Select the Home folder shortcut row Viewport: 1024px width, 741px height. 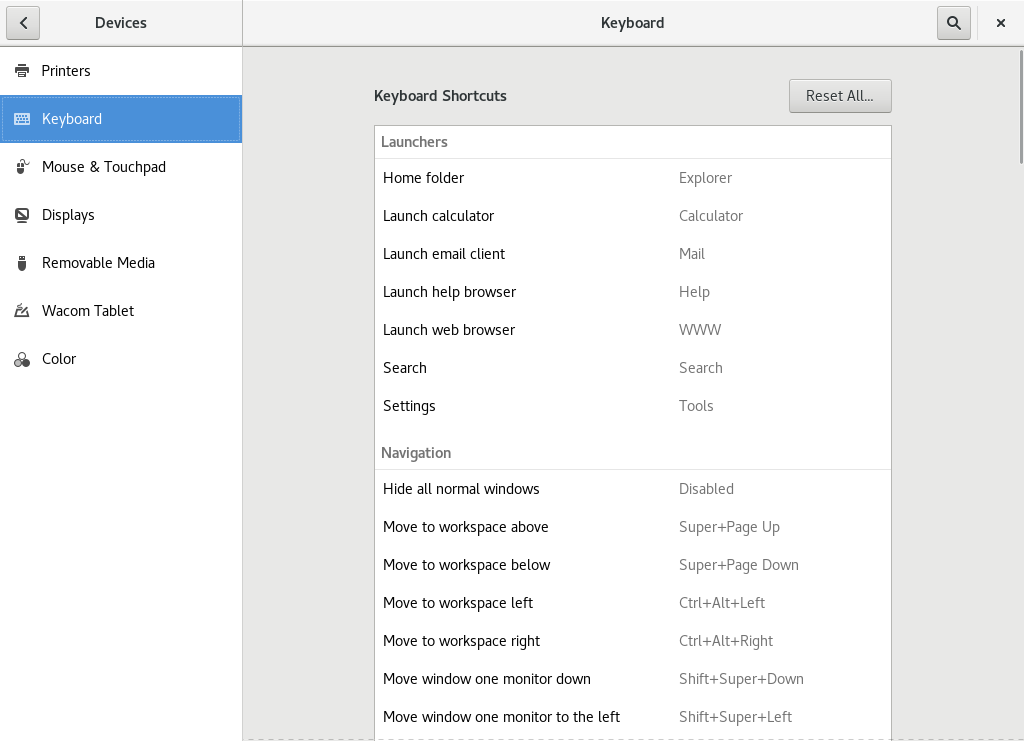[632, 178]
